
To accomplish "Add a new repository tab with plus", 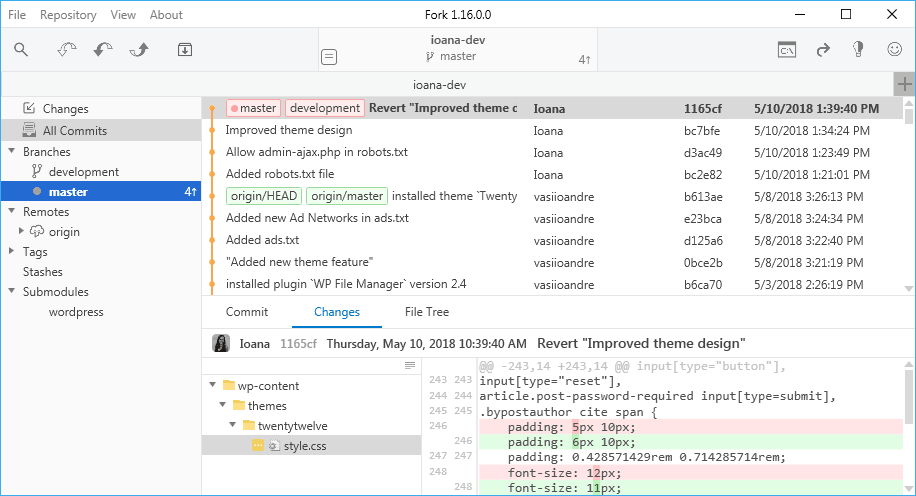I will coord(904,84).
